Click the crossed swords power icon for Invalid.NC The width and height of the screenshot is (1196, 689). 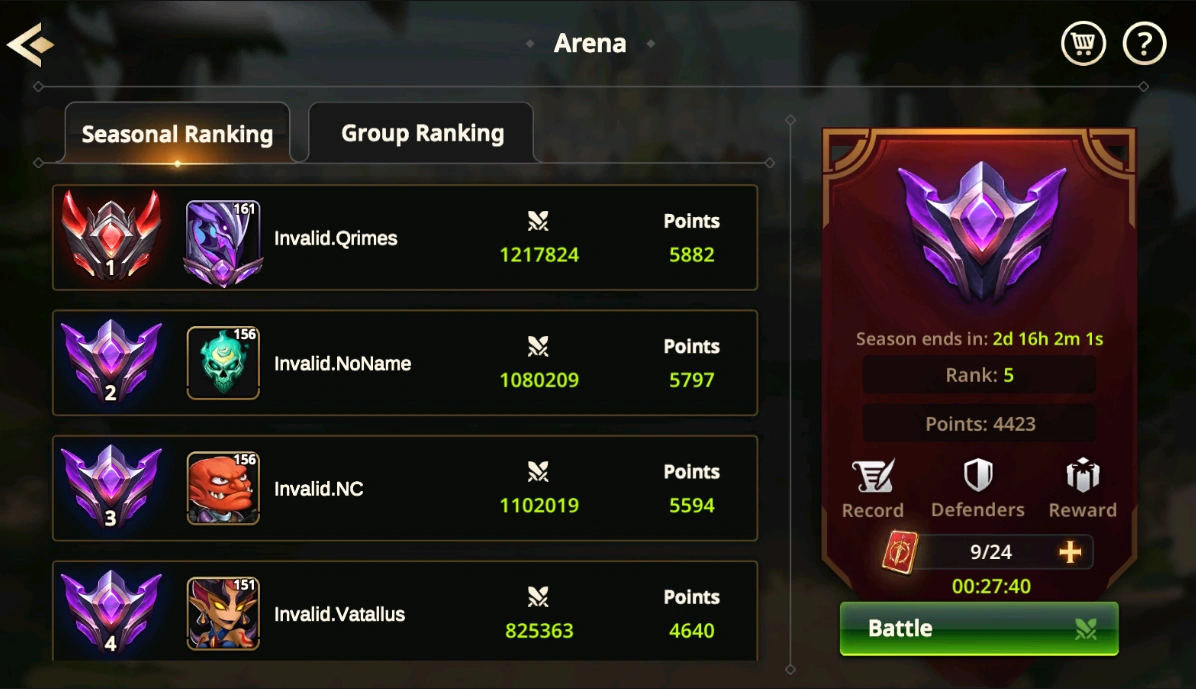pos(538,472)
